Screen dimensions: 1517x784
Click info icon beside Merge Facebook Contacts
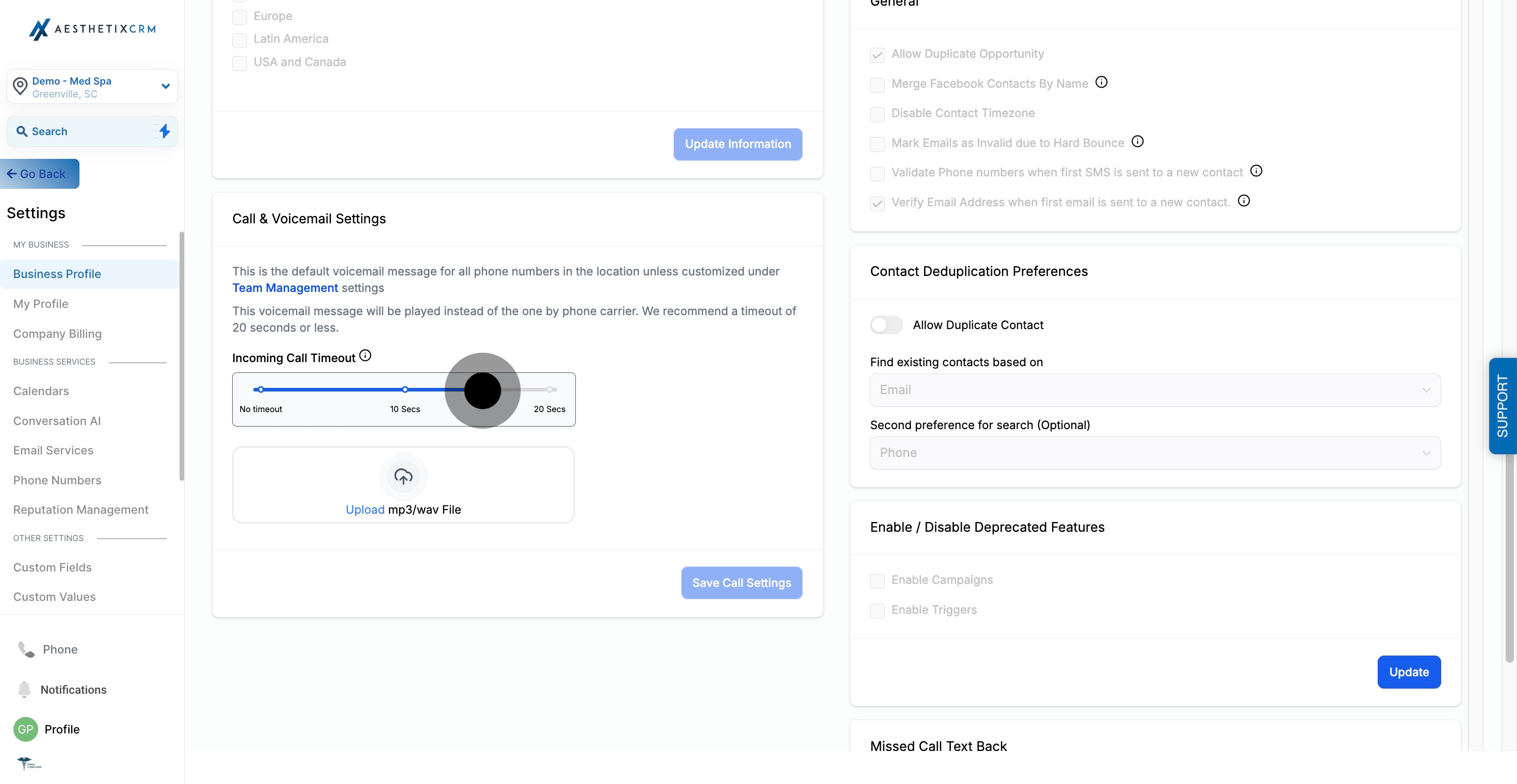pyautogui.click(x=1101, y=83)
